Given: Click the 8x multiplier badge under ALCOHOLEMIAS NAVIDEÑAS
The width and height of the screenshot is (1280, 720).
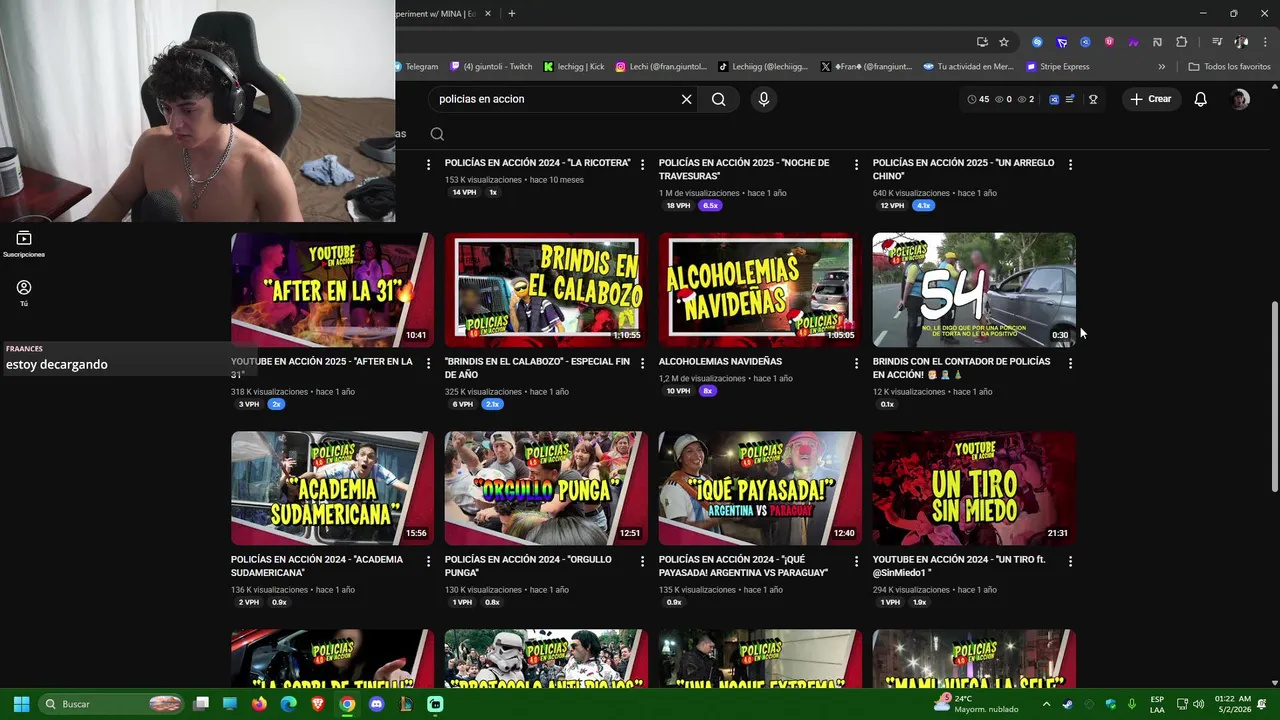Looking at the screenshot, I should coord(707,391).
